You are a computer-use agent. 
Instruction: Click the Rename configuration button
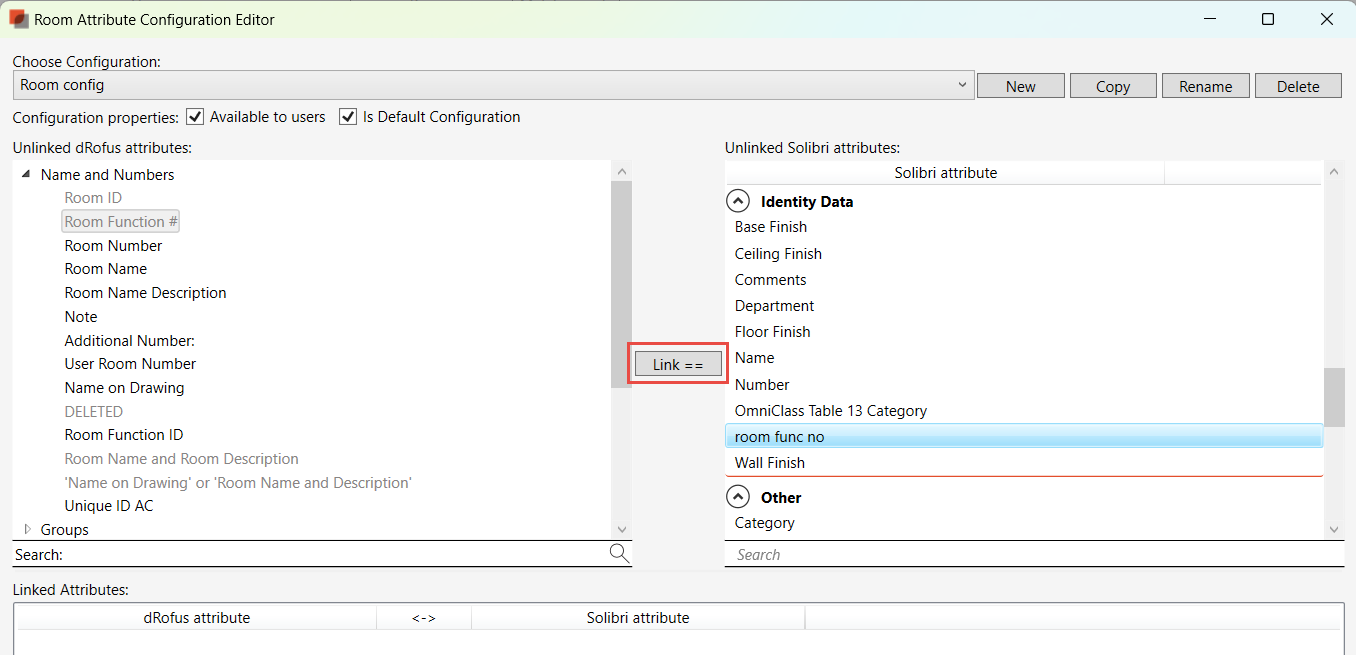coord(1205,86)
